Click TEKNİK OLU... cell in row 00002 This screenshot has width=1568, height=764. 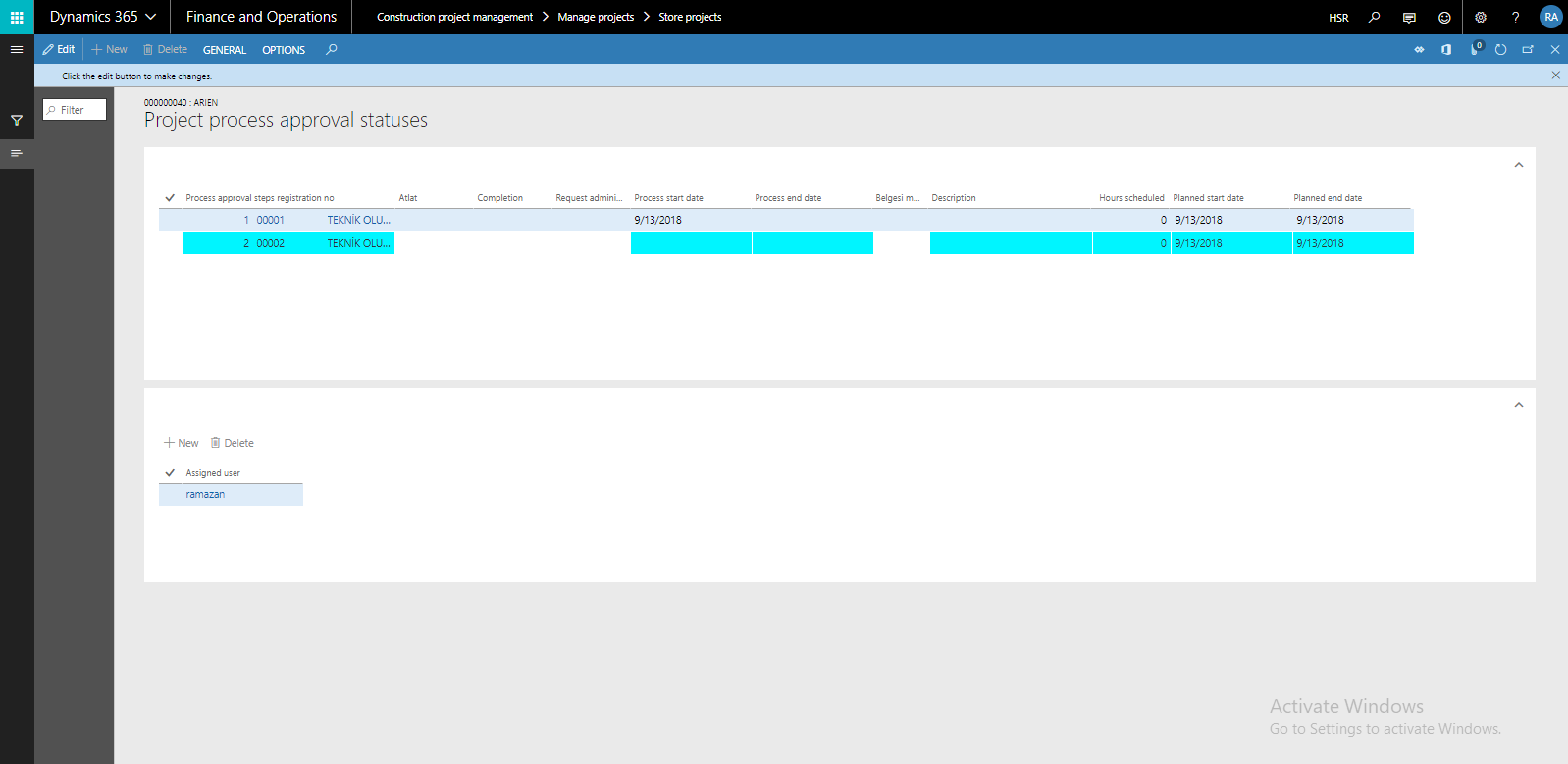coord(359,243)
